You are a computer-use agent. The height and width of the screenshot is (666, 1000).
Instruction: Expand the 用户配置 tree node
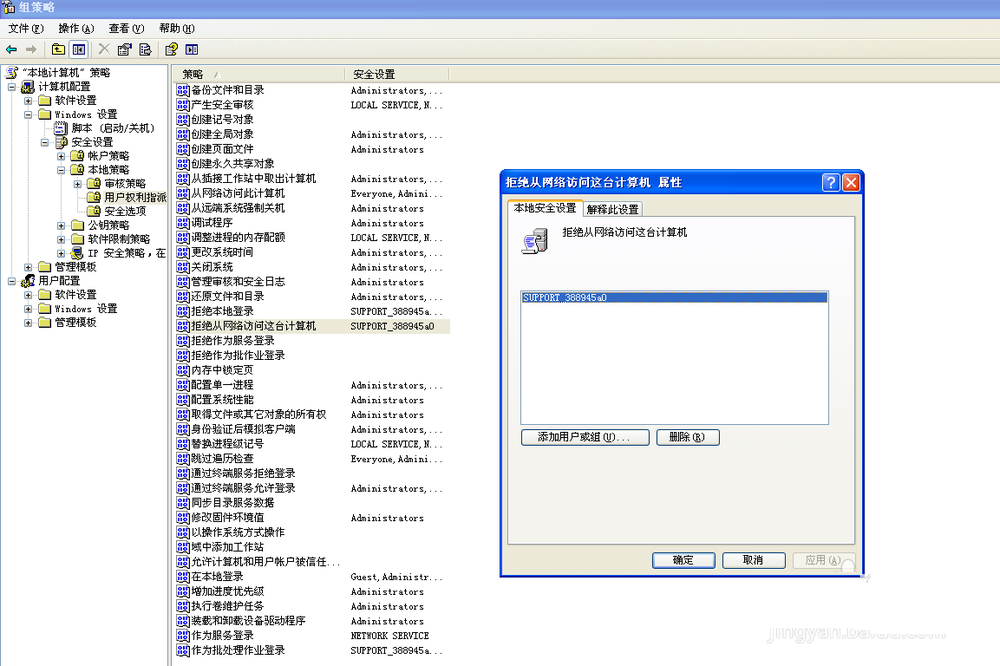click(x=14, y=282)
